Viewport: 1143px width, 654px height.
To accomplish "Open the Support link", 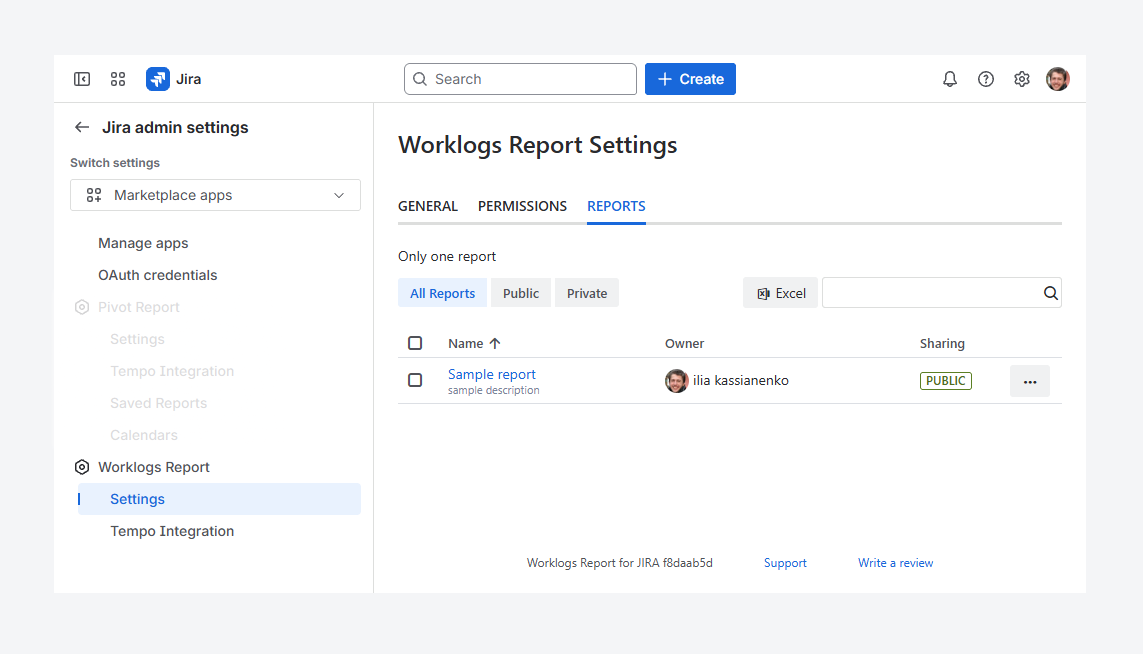I will coord(785,563).
